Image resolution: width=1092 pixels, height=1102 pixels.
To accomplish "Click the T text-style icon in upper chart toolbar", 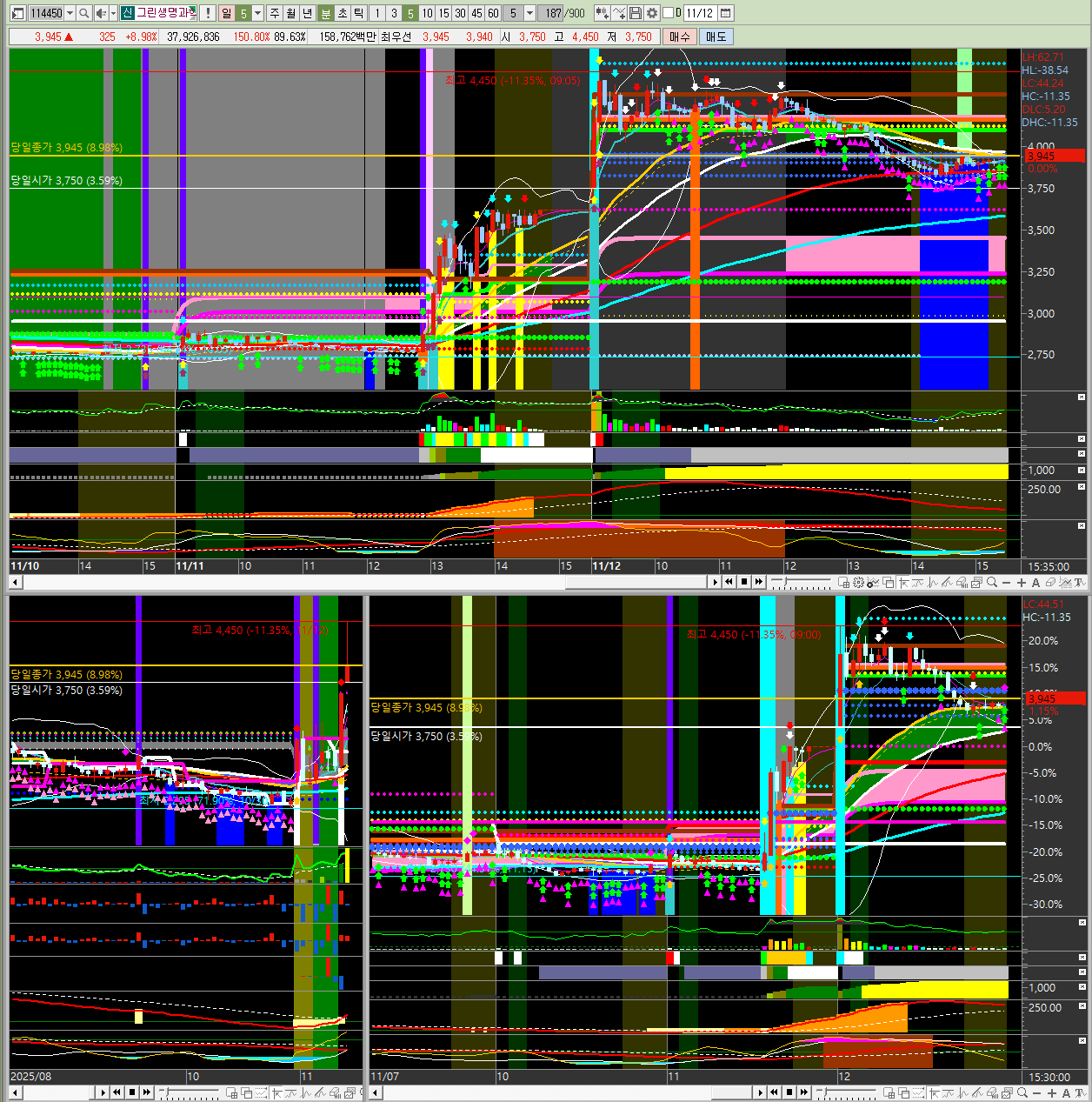I will (x=1080, y=583).
